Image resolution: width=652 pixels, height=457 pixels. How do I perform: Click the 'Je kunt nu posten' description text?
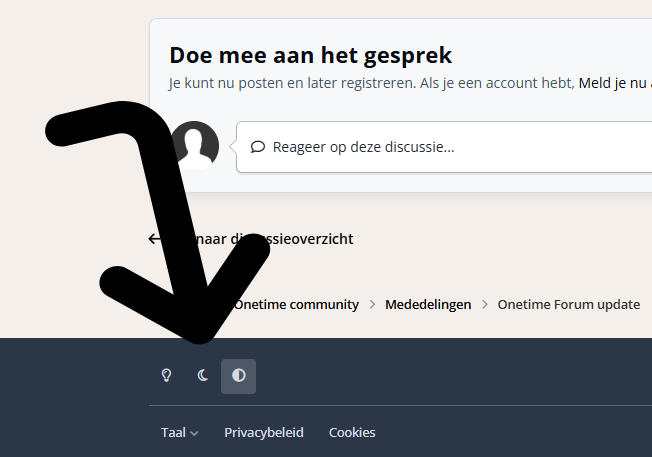pyautogui.click(x=370, y=84)
